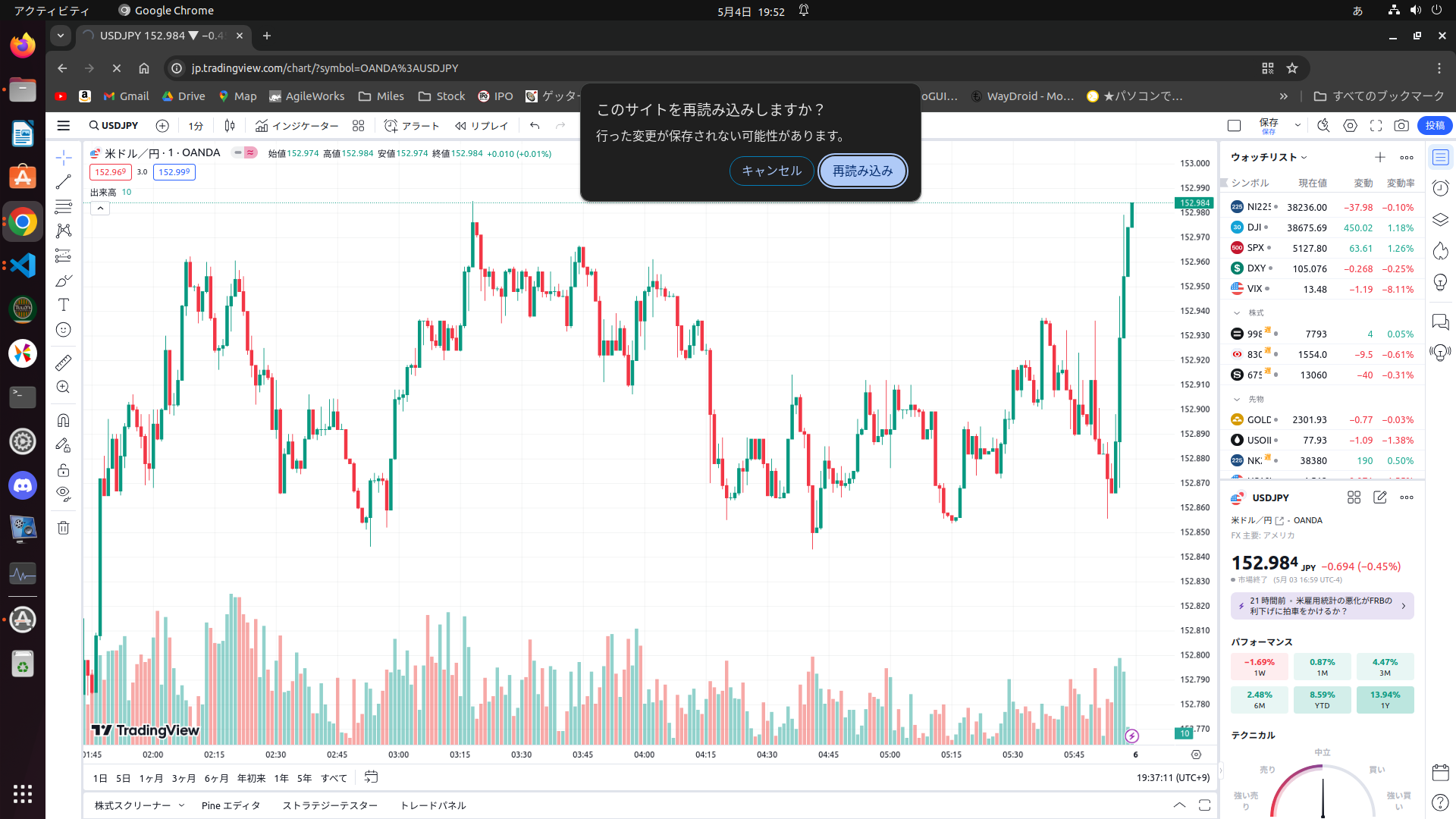Switch to ストラテジーテスター tab
Image resolution: width=1456 pixels, height=819 pixels.
coord(330,805)
